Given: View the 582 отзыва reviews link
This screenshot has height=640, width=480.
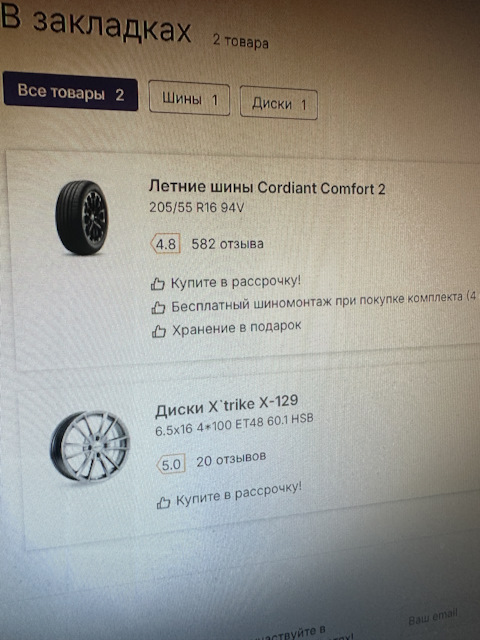Looking at the screenshot, I should click(227, 244).
